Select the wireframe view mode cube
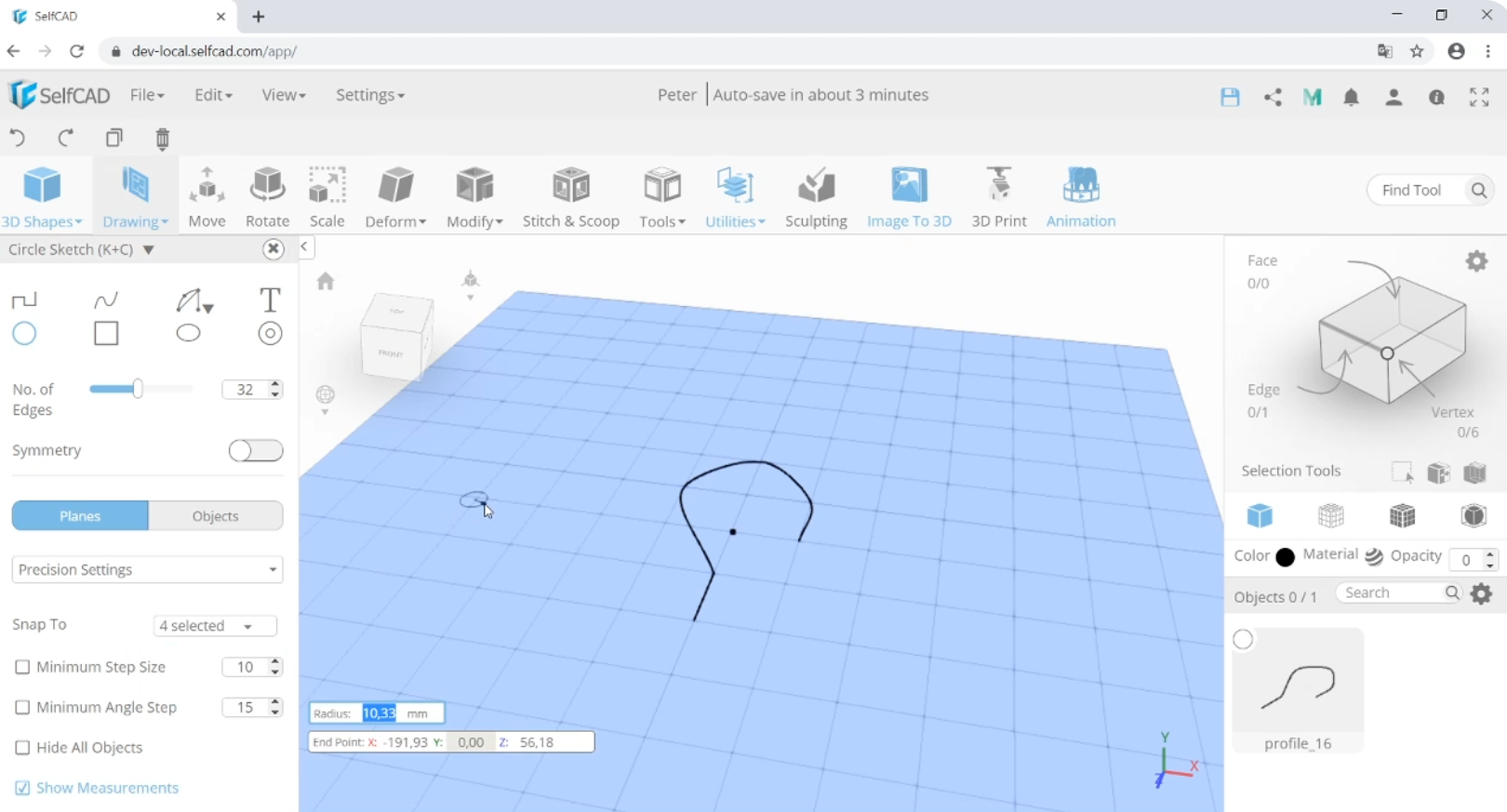Screen dimensions: 1507x812 pyautogui.click(x=1331, y=515)
